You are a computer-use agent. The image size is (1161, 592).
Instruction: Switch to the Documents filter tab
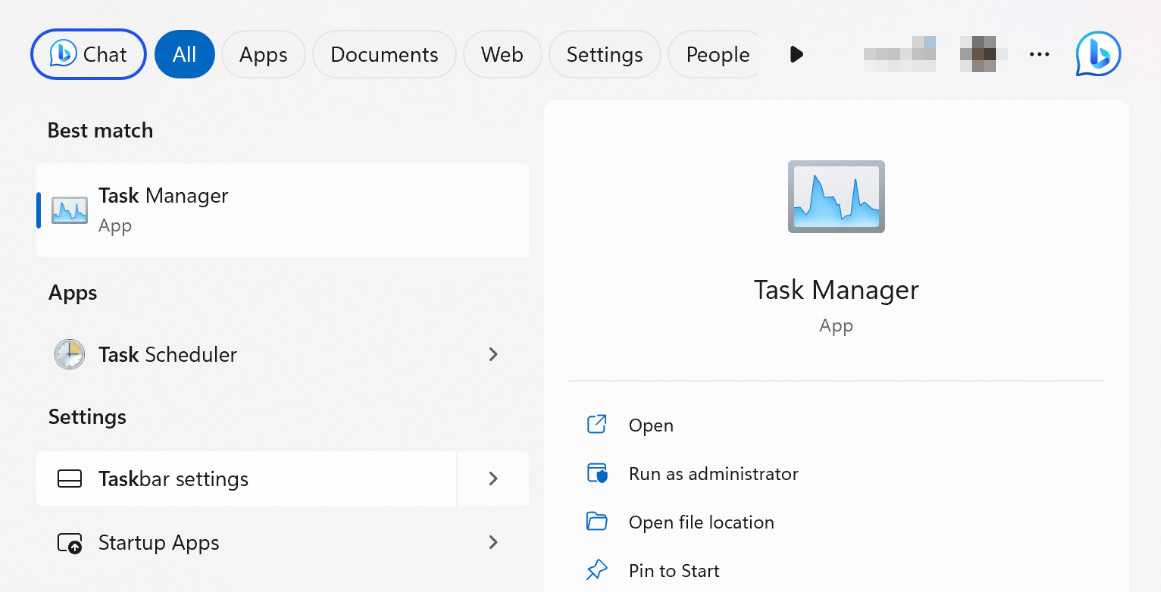coord(384,54)
